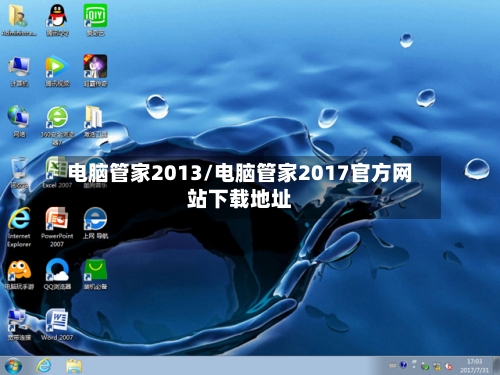
Task: Click the Show Desktop strip beside clock
Action: [x=496, y=366]
